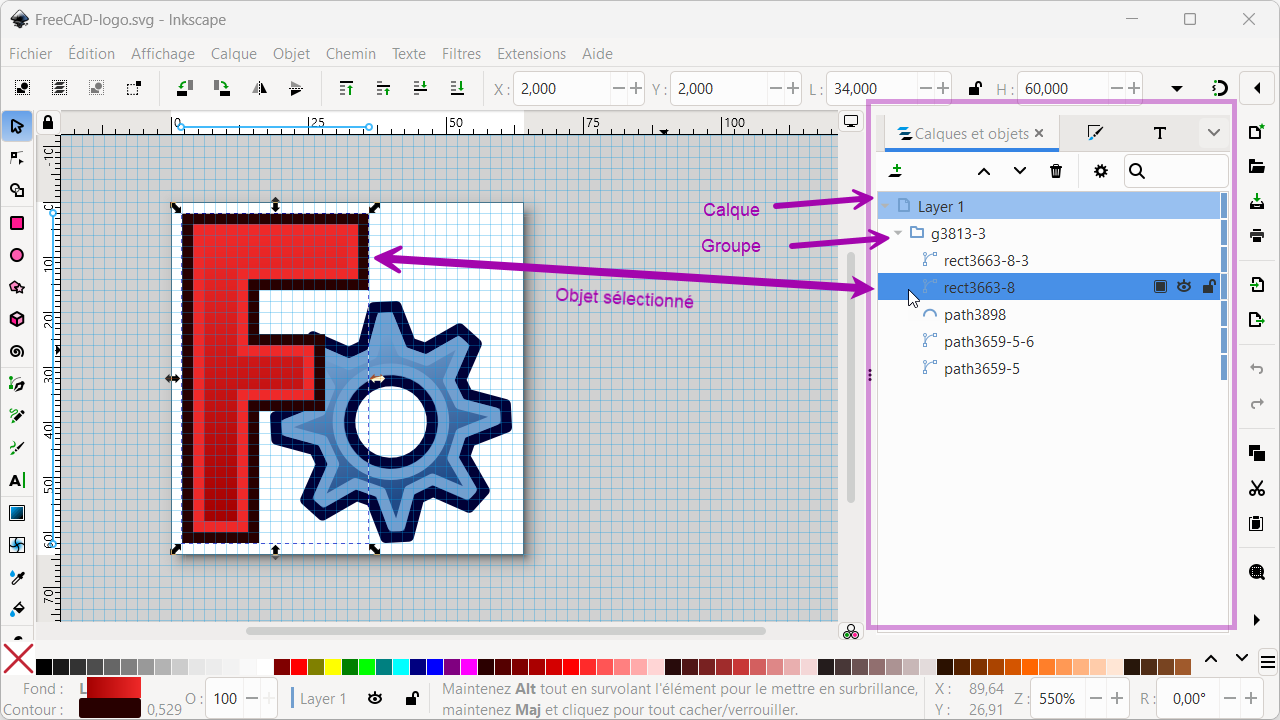Select the Ellipse tool

[x=17, y=255]
